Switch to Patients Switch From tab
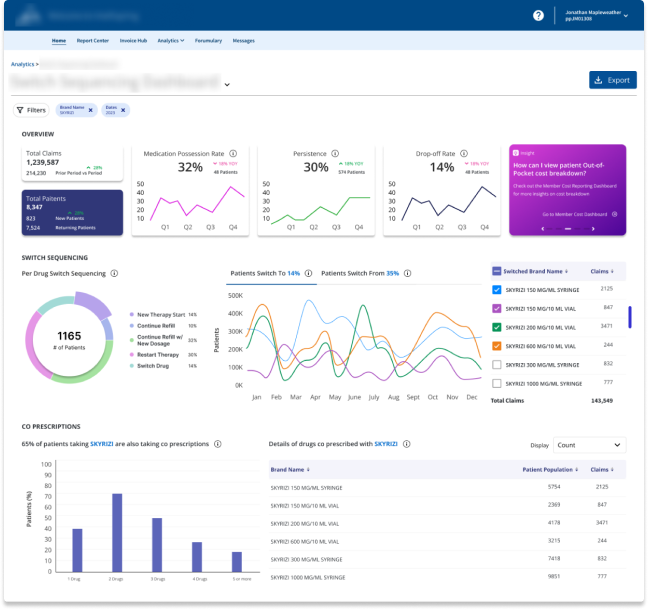 (360, 274)
